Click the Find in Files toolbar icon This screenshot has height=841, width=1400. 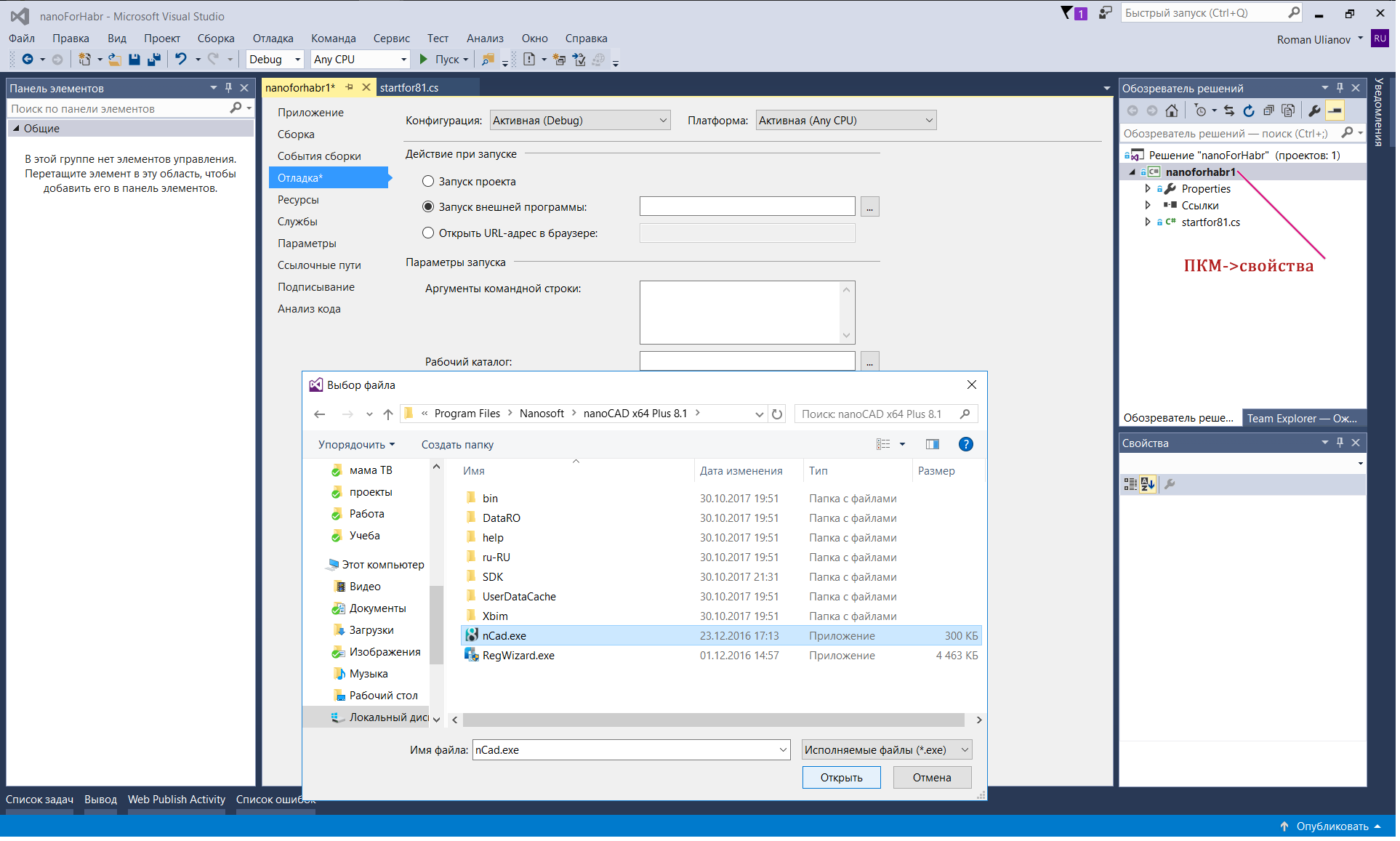click(x=488, y=60)
